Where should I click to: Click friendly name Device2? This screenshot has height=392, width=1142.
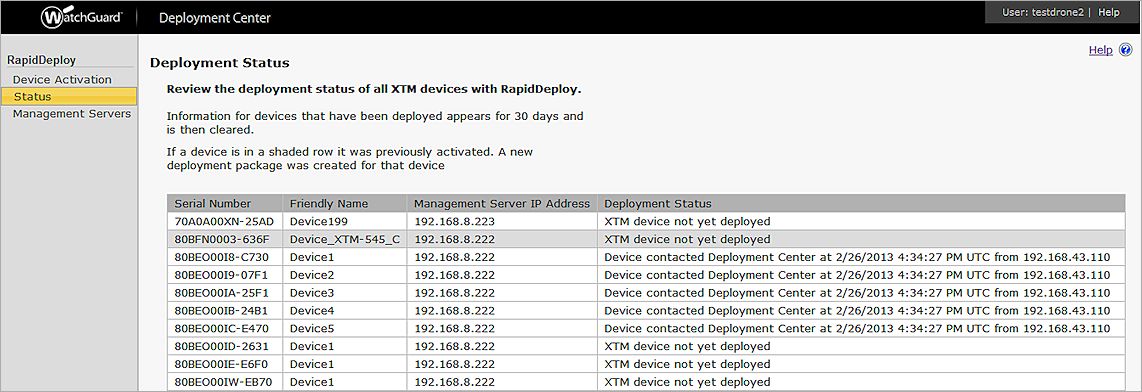[312, 275]
